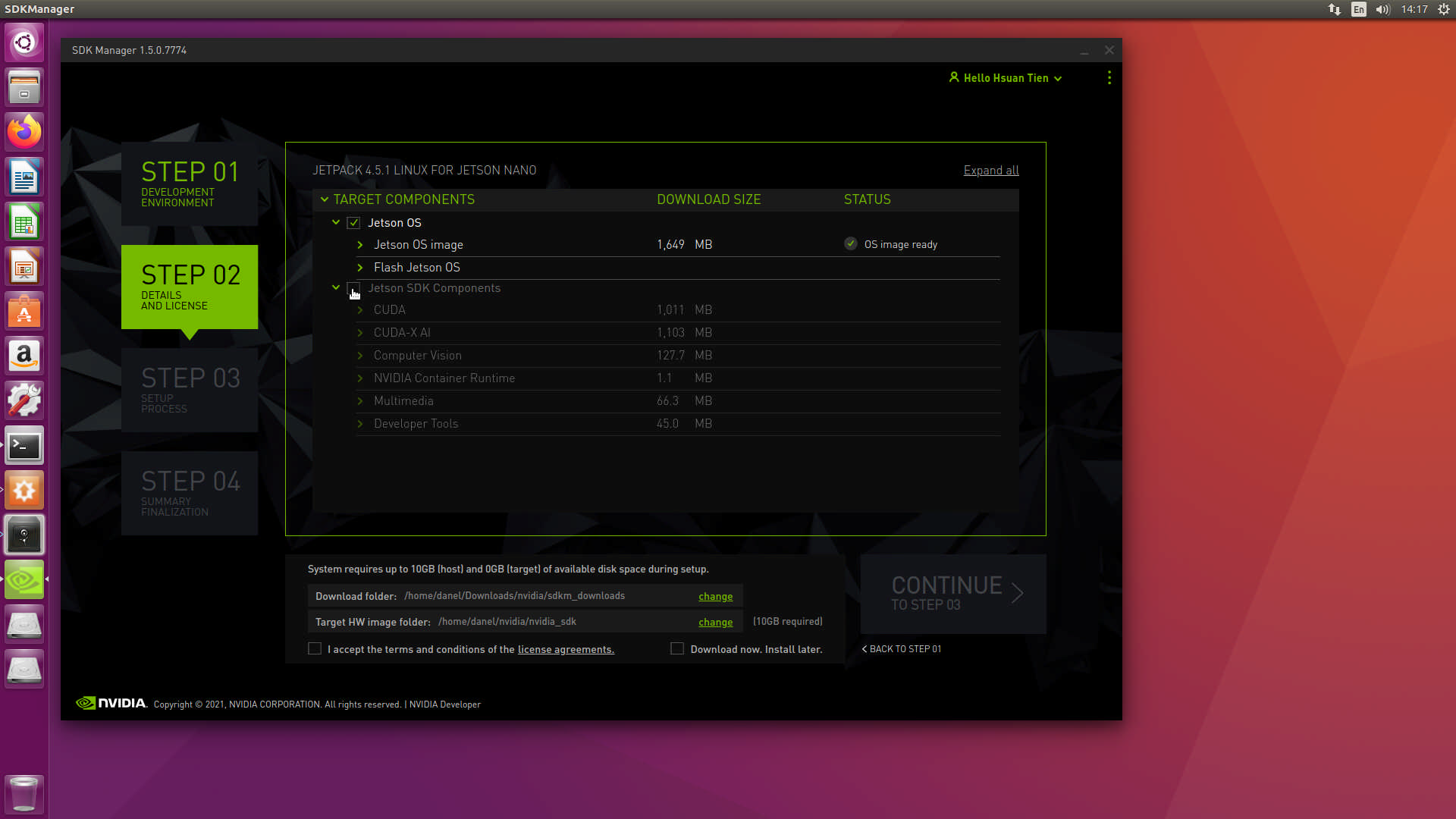Enable Download now, Install later option
1456x819 pixels.
[677, 649]
